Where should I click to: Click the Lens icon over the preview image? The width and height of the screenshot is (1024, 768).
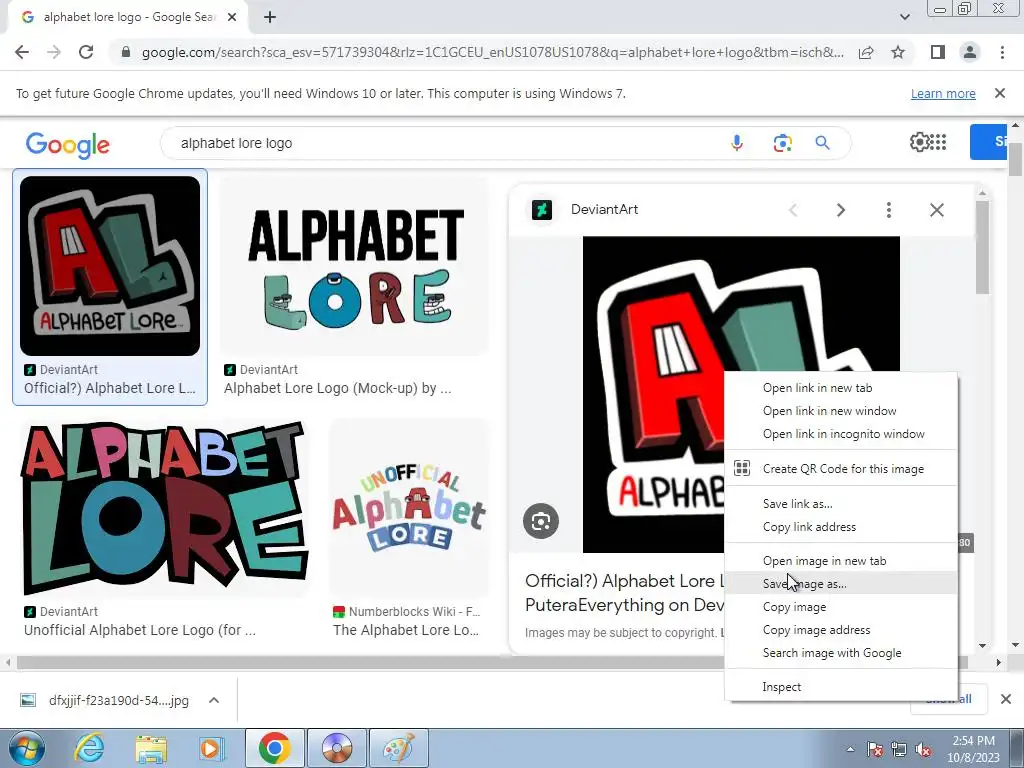(x=541, y=521)
